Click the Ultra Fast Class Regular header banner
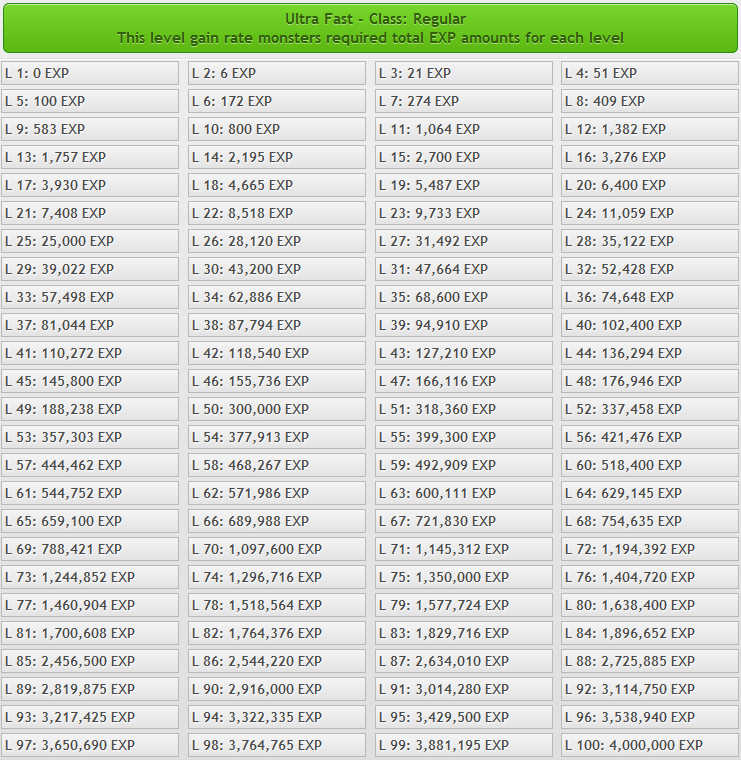Screen dimensions: 741x760 370,28
